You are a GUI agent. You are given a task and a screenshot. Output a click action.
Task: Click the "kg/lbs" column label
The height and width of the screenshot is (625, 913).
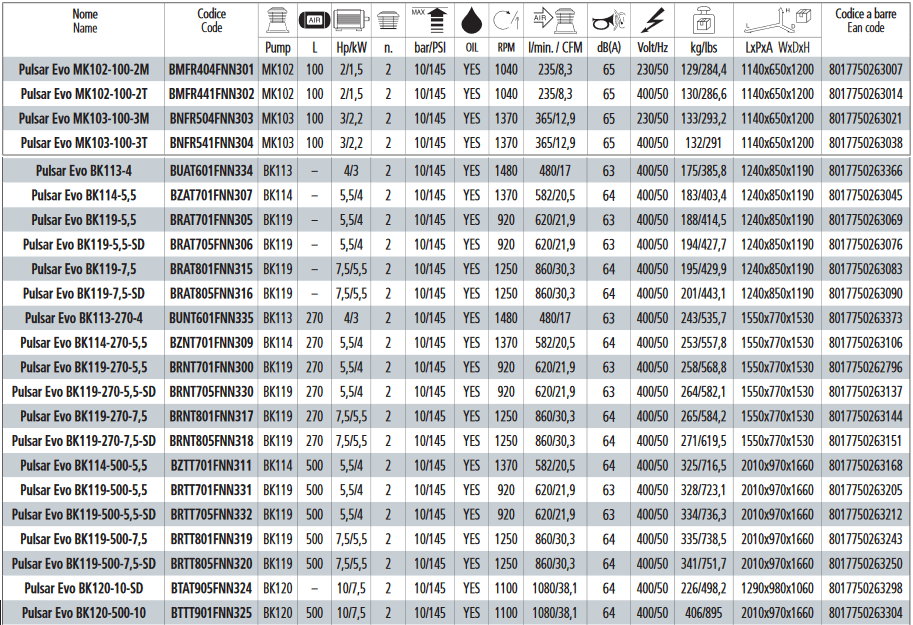click(x=703, y=48)
